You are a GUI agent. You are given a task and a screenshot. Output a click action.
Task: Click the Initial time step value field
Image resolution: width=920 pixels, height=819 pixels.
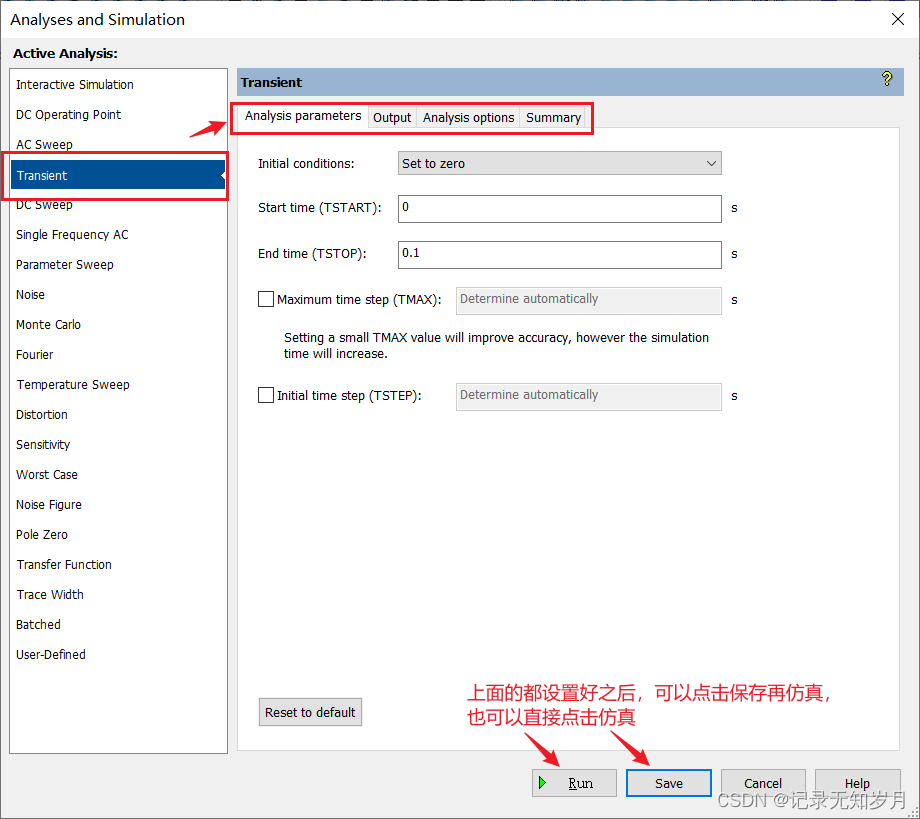point(588,397)
